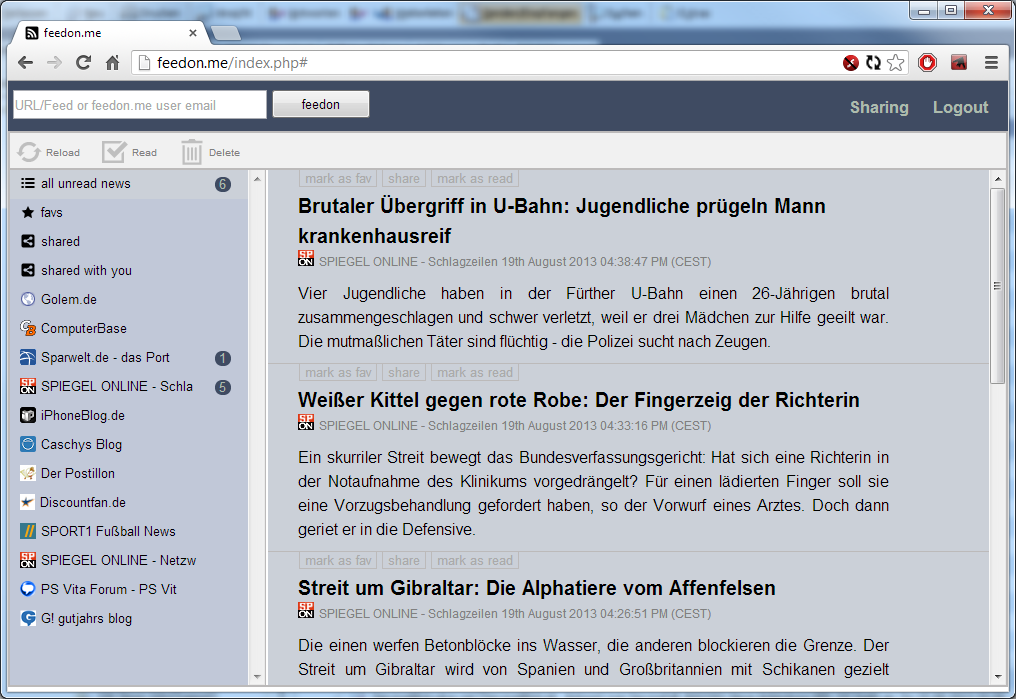Click the unread badge 1 on Sparwelt.de

[223, 358]
